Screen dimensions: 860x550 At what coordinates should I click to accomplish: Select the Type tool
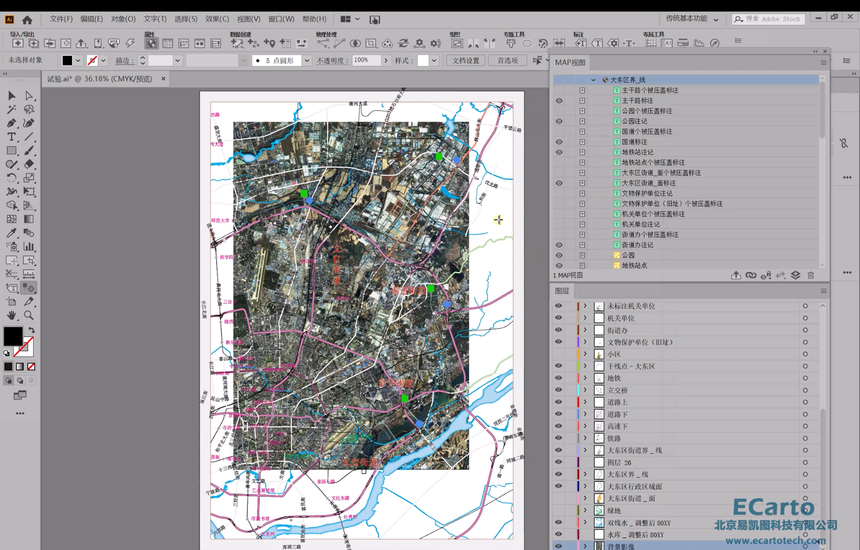tap(12, 137)
